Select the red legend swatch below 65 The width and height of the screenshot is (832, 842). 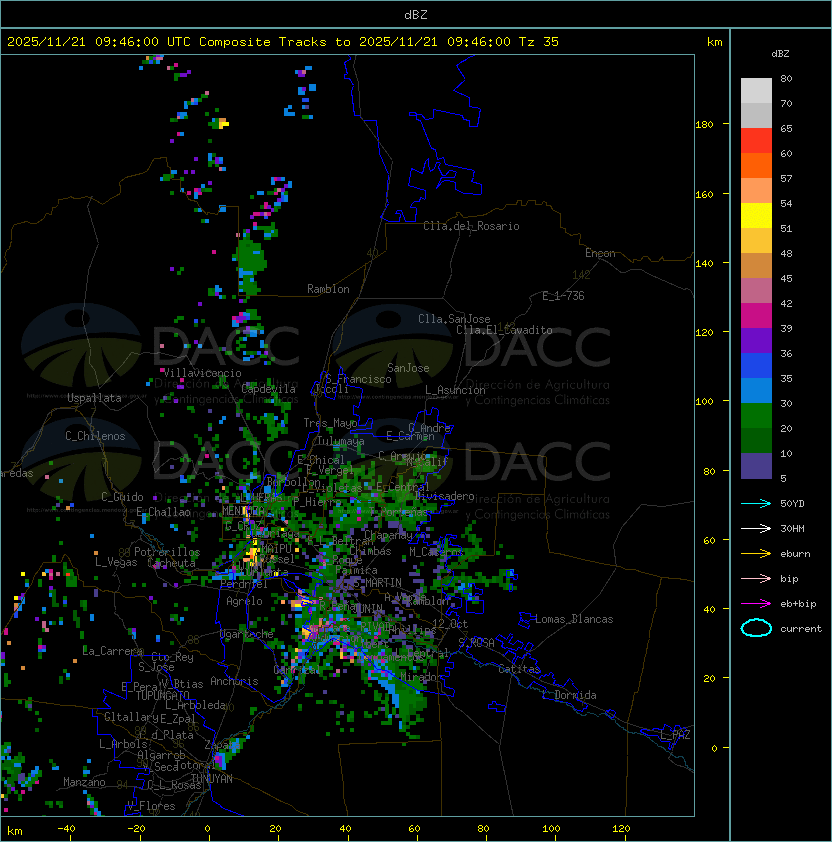pos(756,141)
